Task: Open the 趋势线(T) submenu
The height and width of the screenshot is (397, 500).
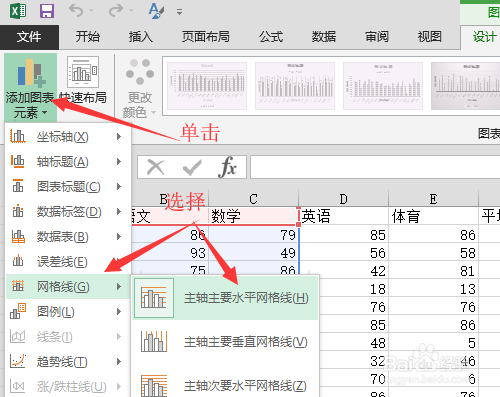Action: 68,362
